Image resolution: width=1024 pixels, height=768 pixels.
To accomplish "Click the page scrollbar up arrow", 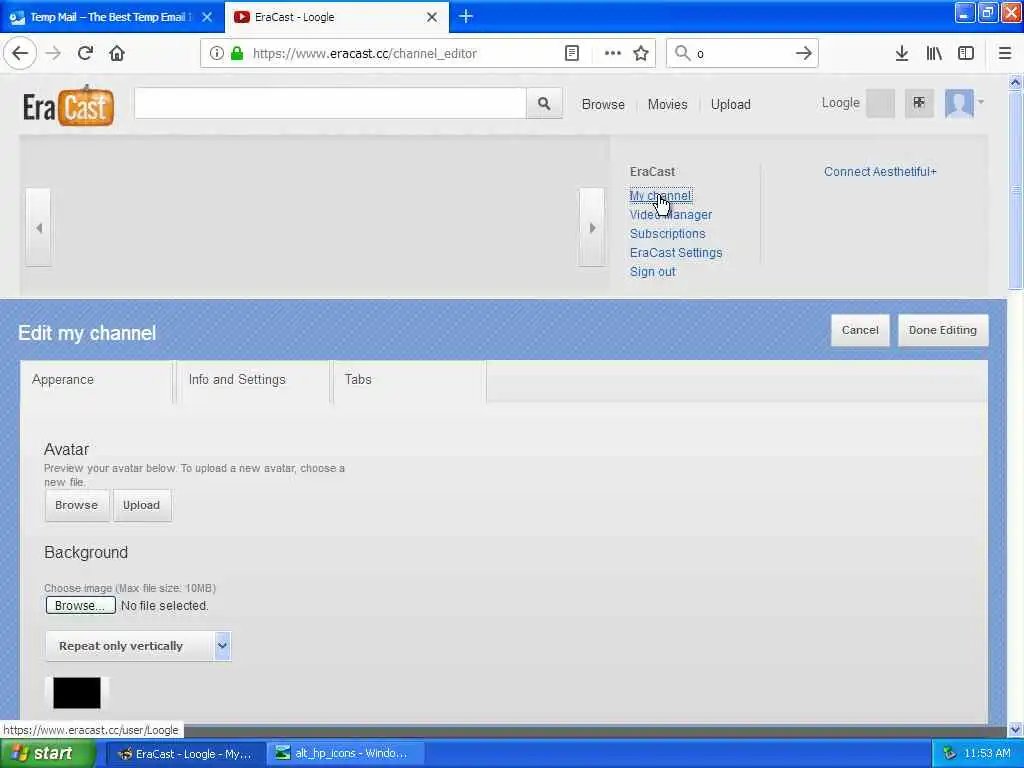I will pyautogui.click(x=1015, y=83).
